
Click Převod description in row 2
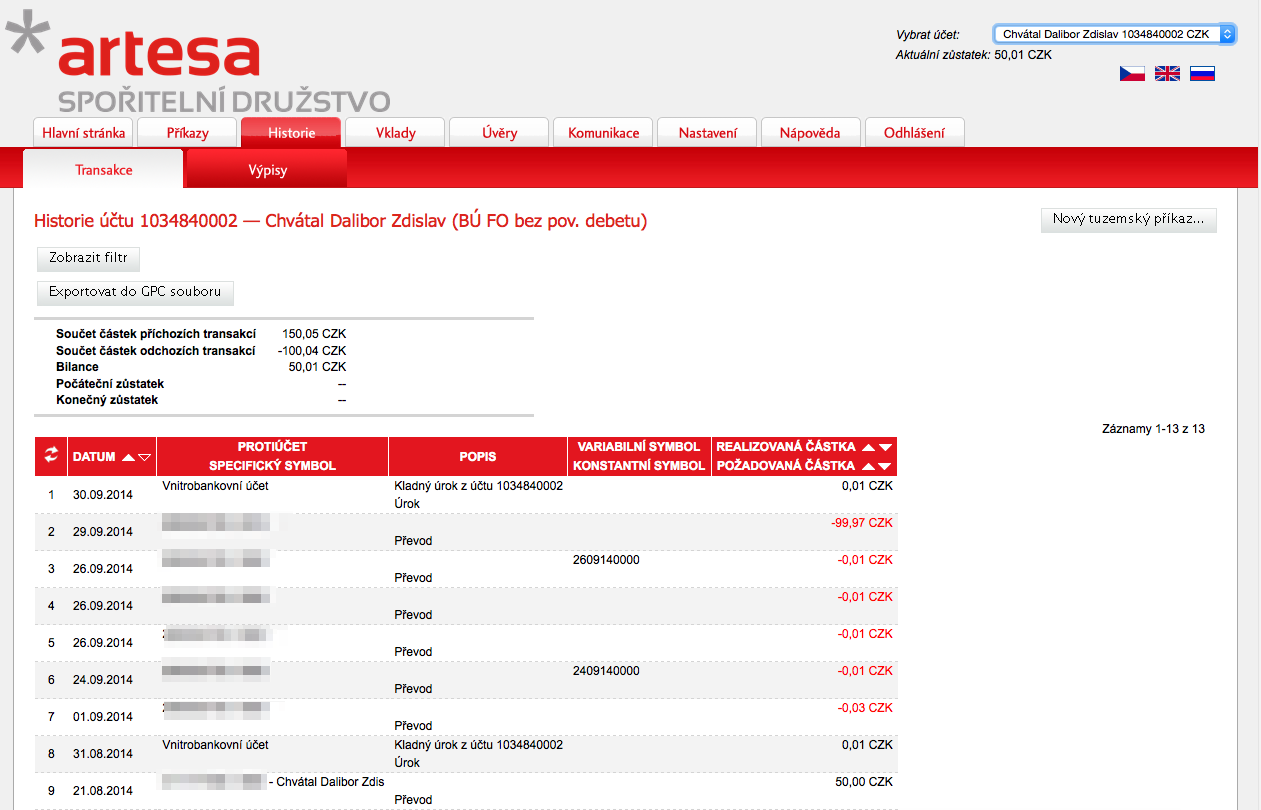[x=413, y=541]
